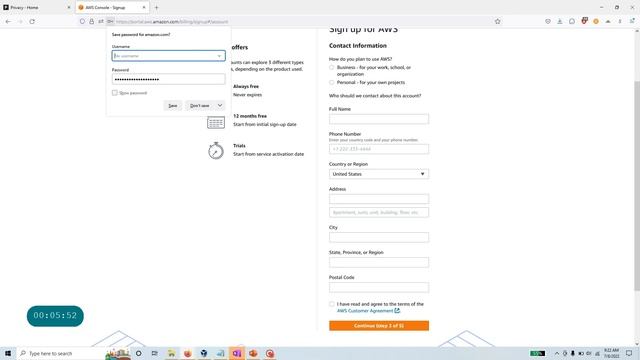The width and height of the screenshot is (640, 360).
Task: Click the 00:05:52 recording timer
Action: pos(55,316)
